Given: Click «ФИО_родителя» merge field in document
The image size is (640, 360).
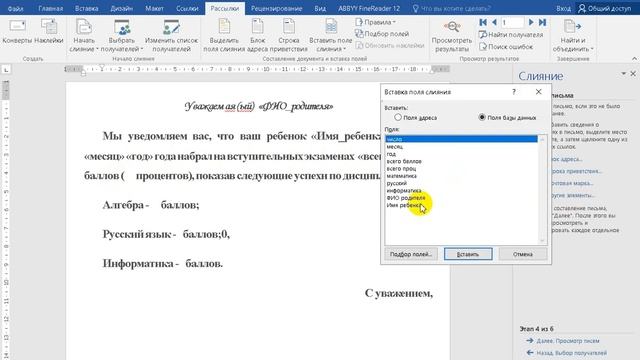Looking at the screenshot, I should click(x=296, y=107).
